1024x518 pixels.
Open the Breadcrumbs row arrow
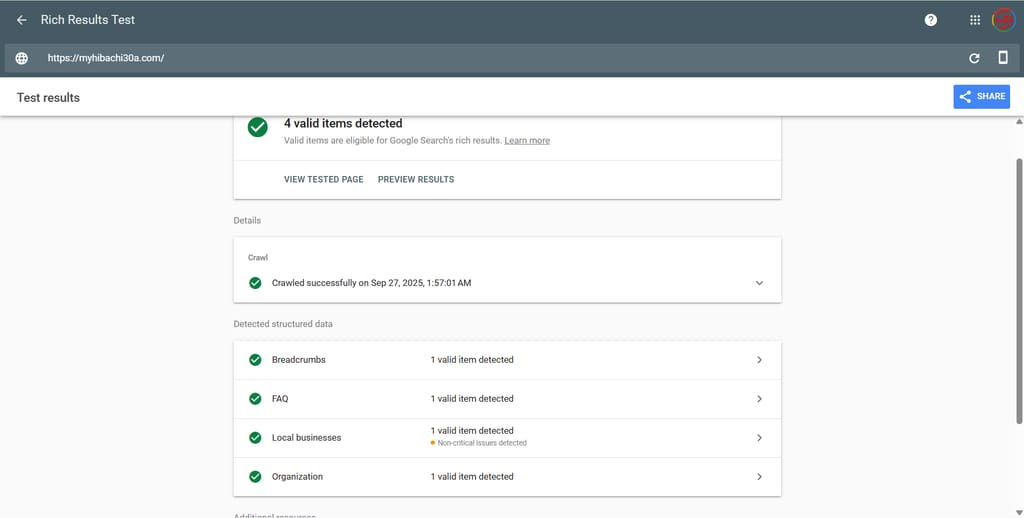pos(759,360)
